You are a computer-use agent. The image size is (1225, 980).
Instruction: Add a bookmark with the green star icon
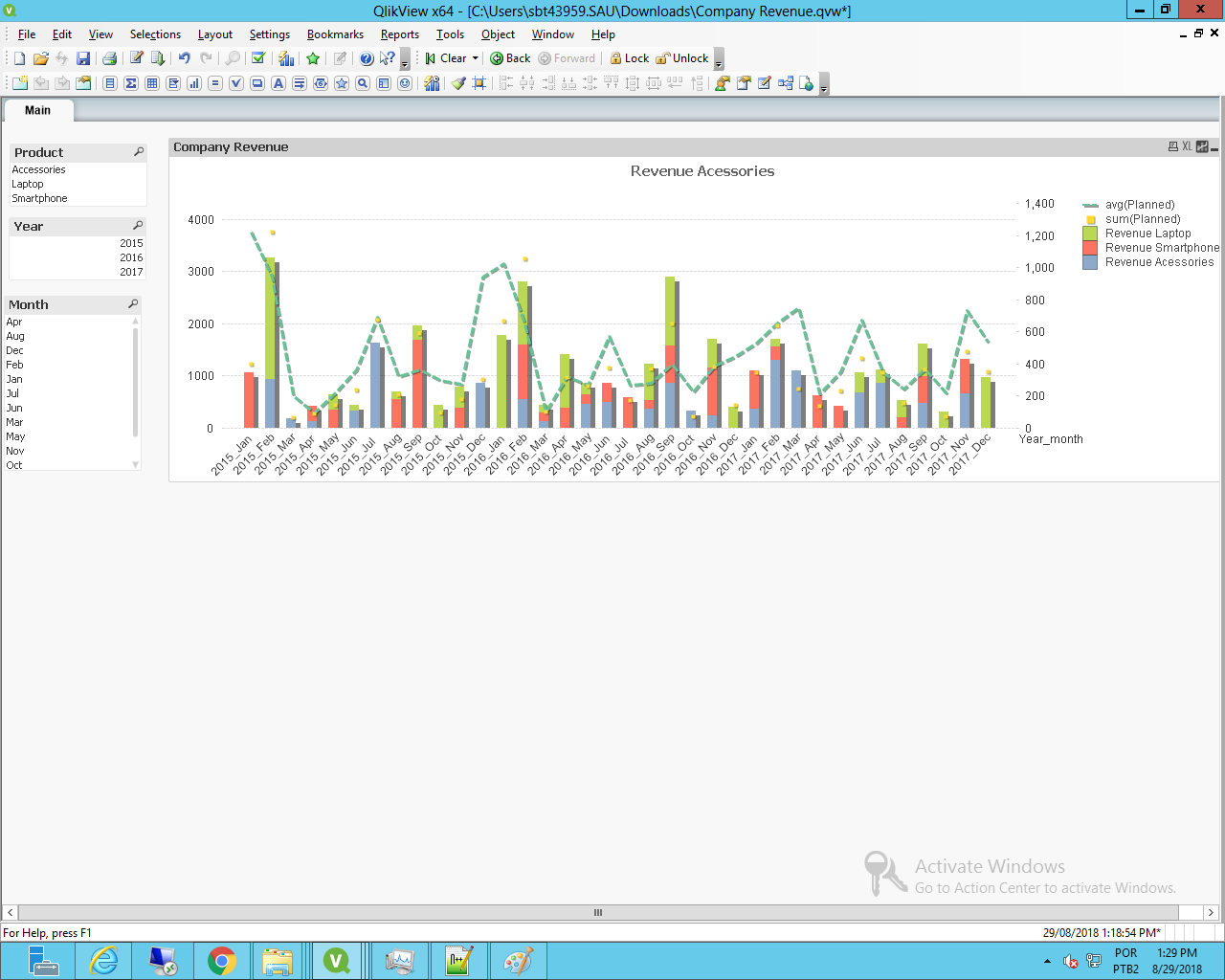pyautogui.click(x=313, y=58)
